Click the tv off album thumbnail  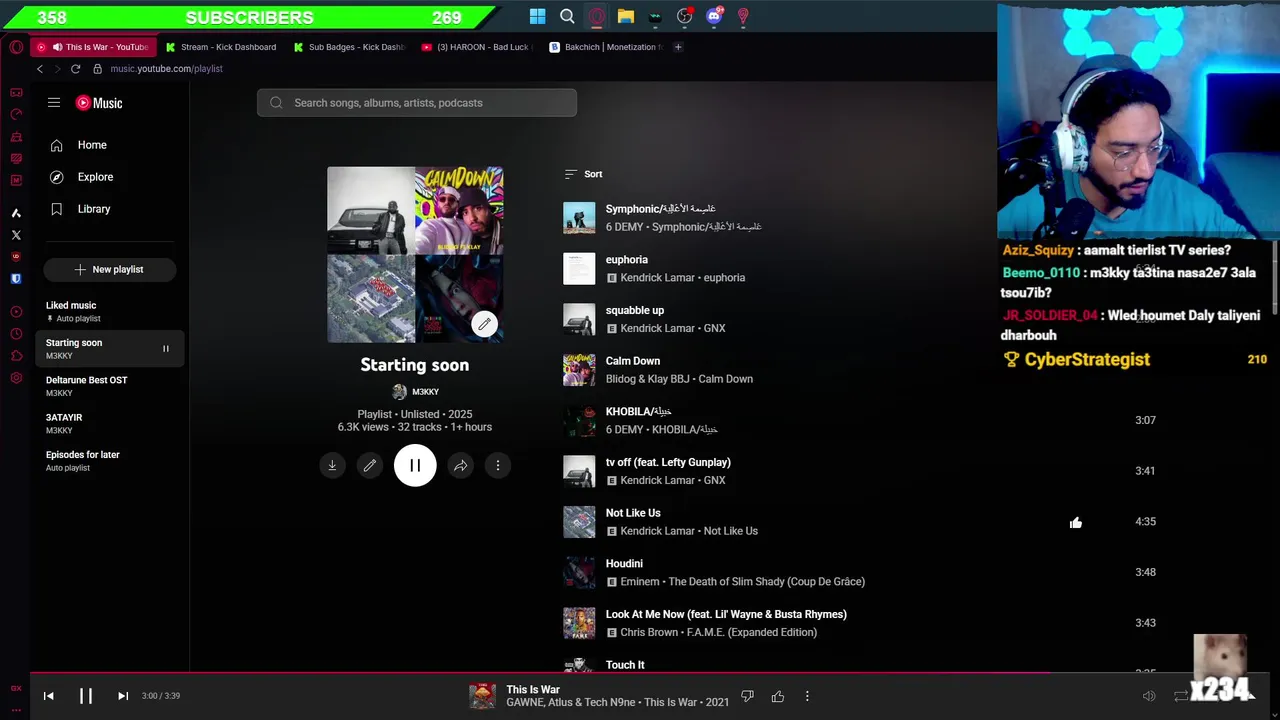(x=579, y=471)
